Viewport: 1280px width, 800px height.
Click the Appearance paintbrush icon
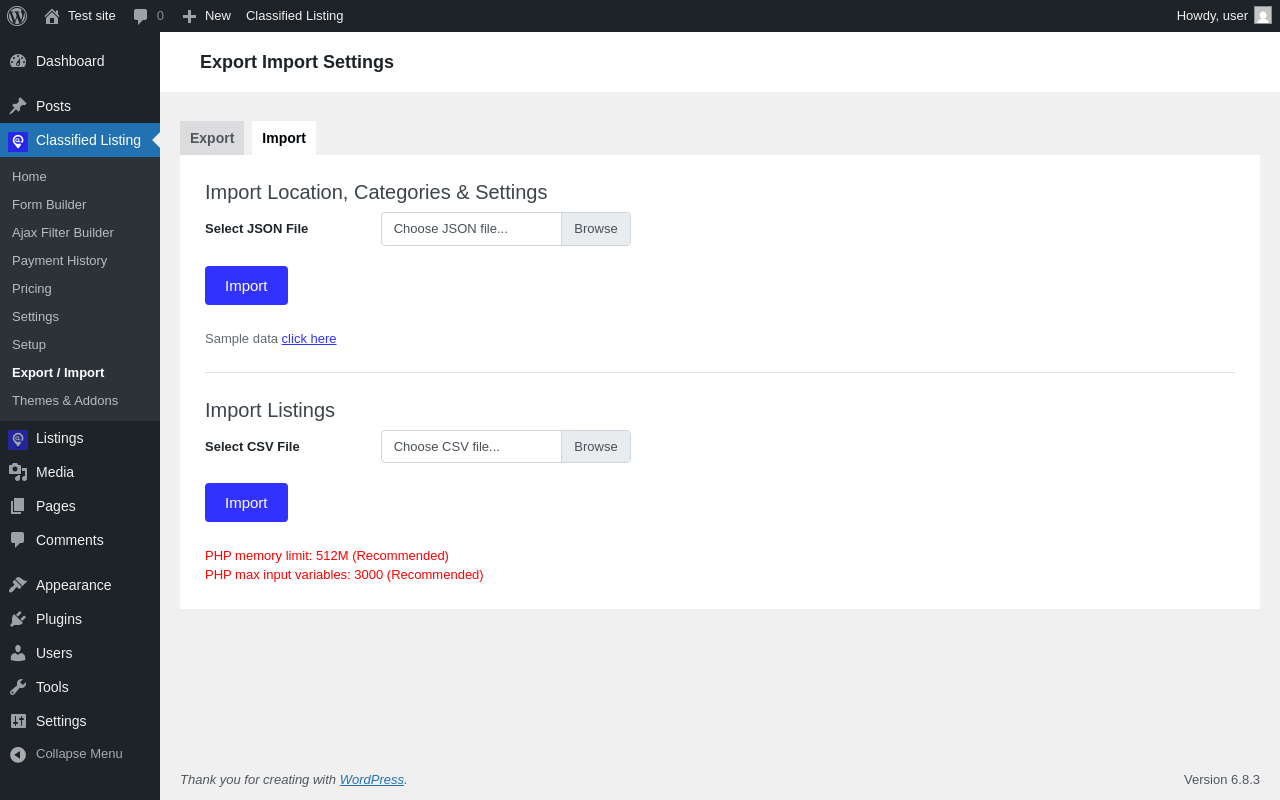click(18, 585)
